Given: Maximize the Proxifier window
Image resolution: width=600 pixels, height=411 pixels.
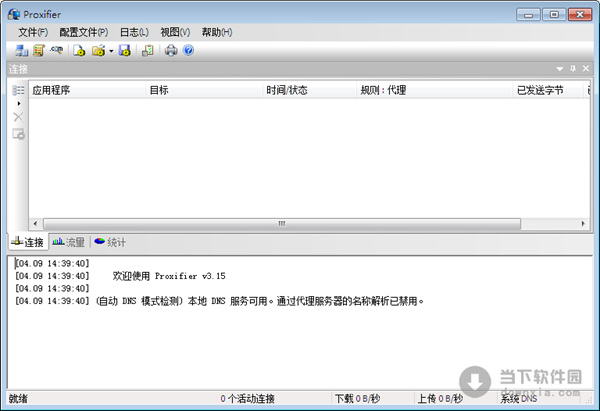Looking at the screenshot, I should 554,15.
